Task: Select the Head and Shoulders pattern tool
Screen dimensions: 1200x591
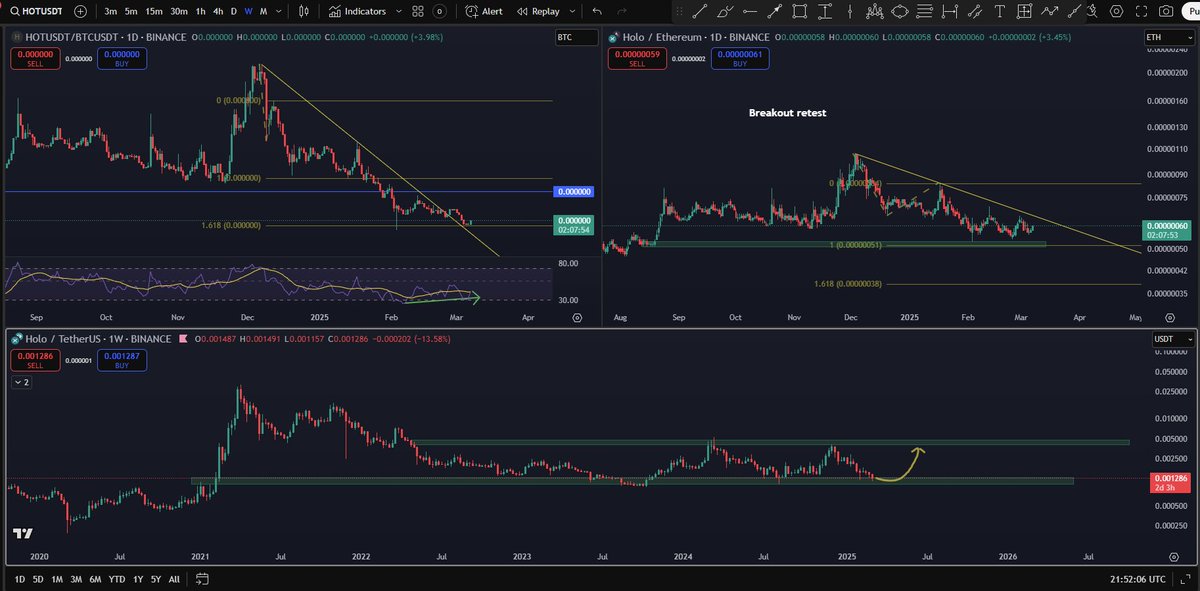Action: [x=874, y=11]
